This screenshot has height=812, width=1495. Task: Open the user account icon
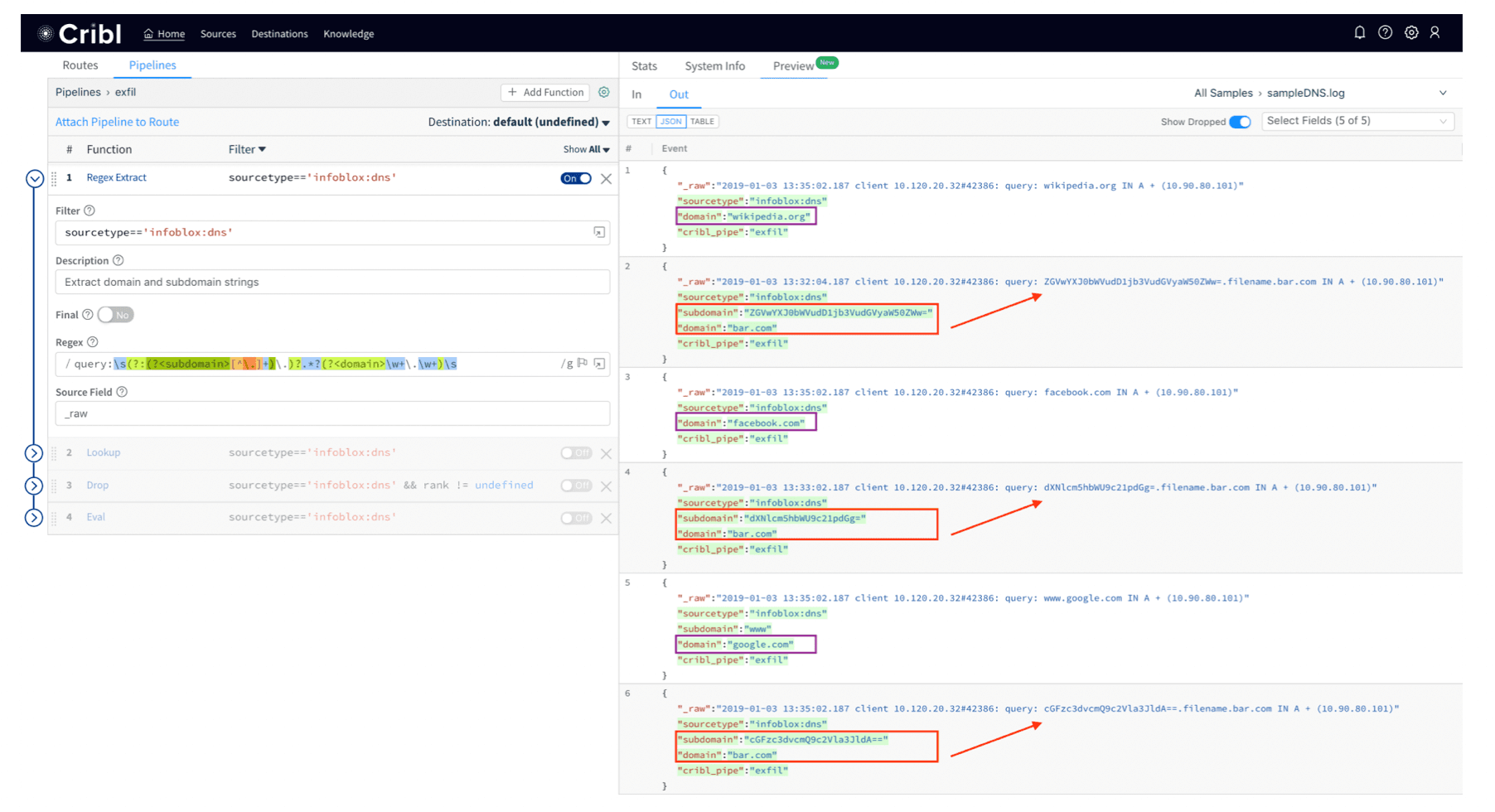point(1435,33)
